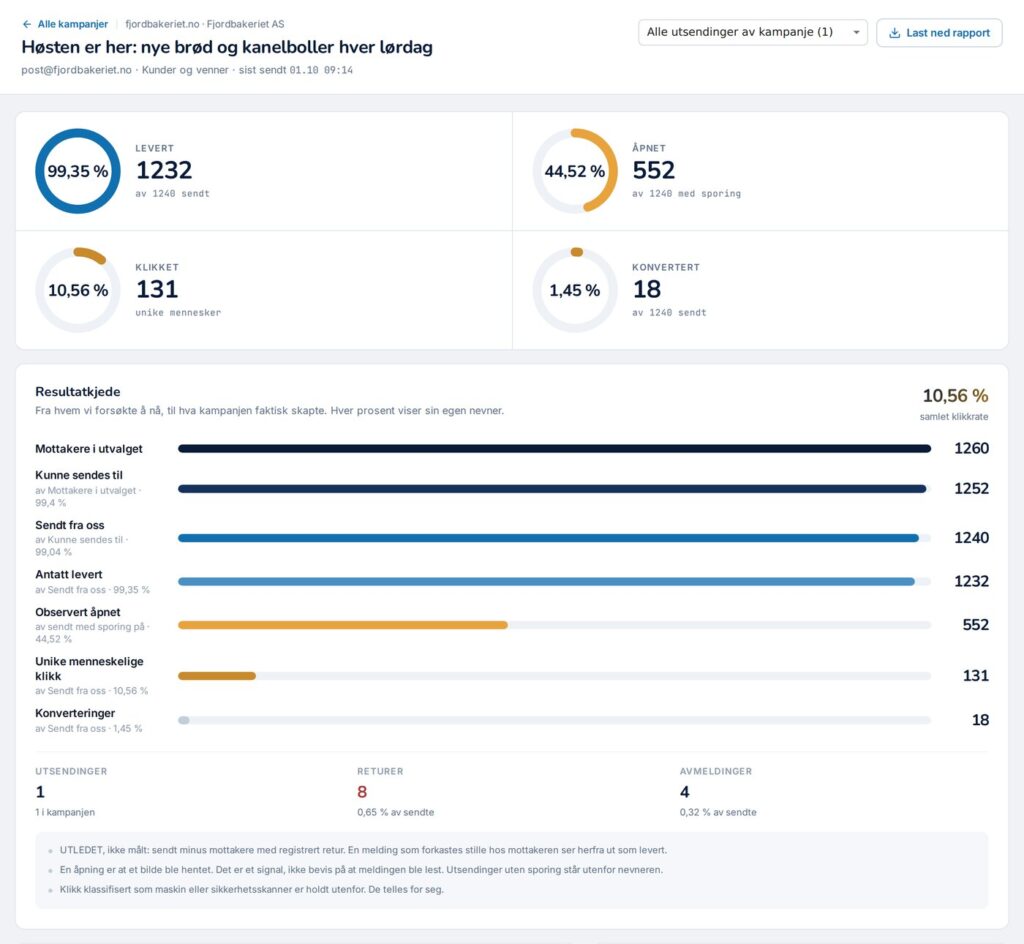1024x944 pixels.
Task: Open the Alle utsendinger av kampanje dropdown
Action: pos(752,32)
